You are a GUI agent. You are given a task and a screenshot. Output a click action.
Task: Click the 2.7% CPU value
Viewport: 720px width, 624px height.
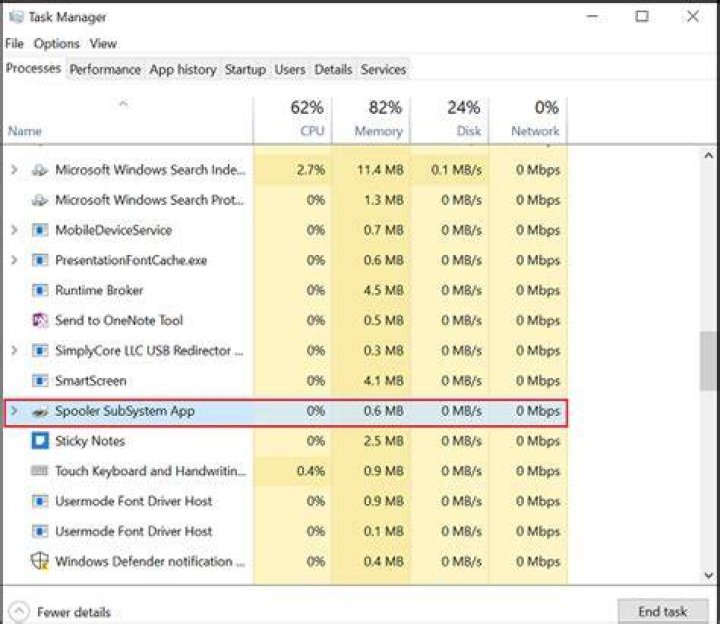pos(311,170)
